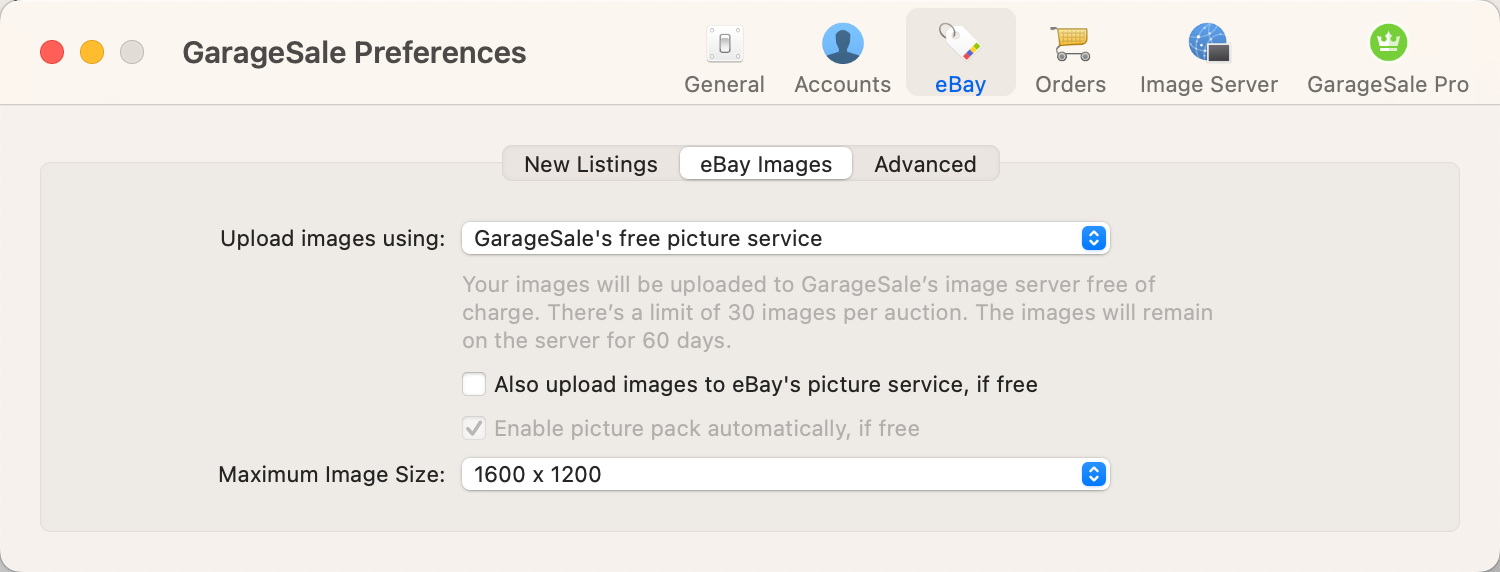Toggle Enable picture pack automatically checkbox
This screenshot has width=1500, height=572.
tap(474, 429)
